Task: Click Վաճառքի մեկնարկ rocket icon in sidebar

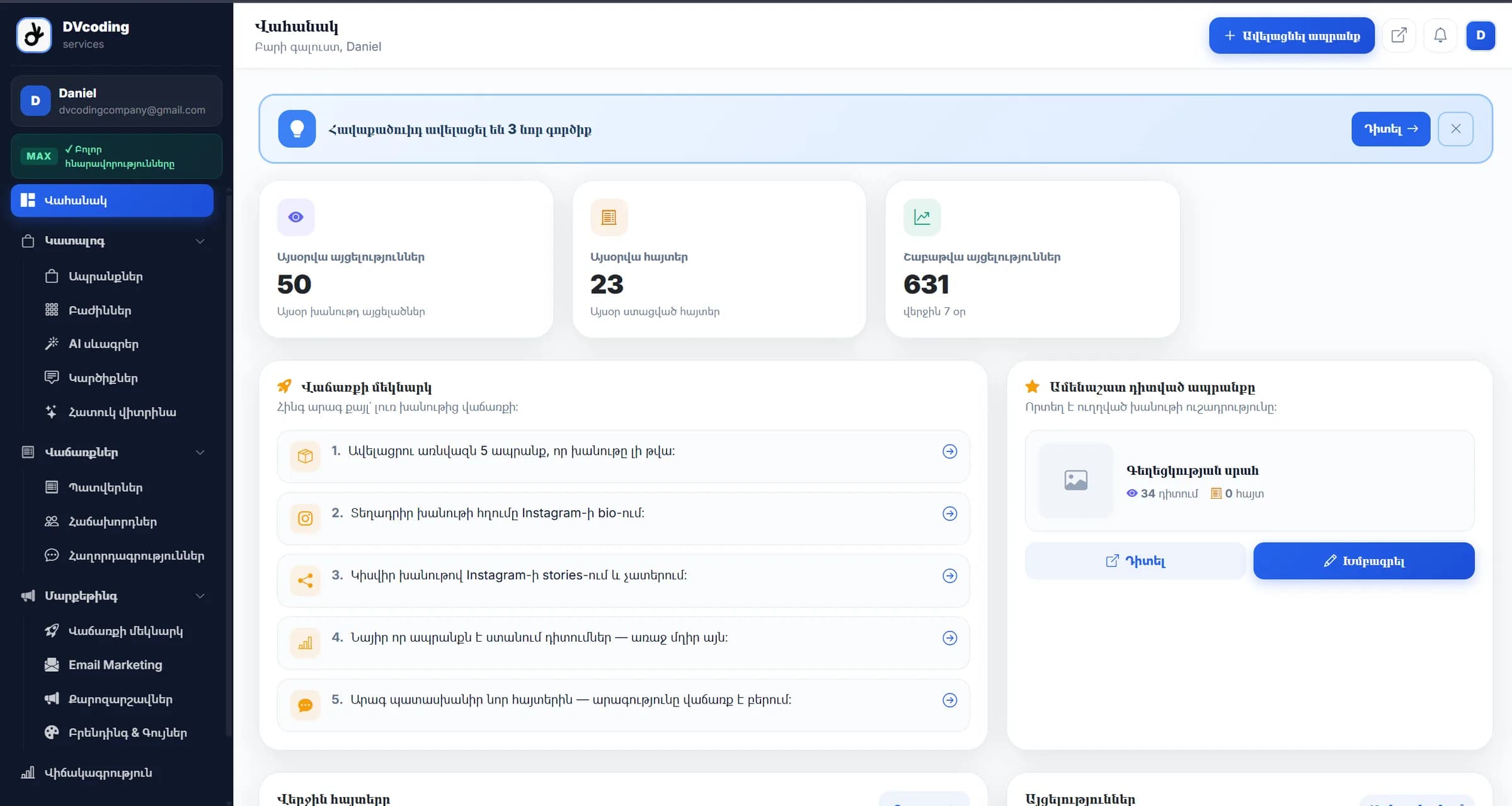Action: coord(52,630)
